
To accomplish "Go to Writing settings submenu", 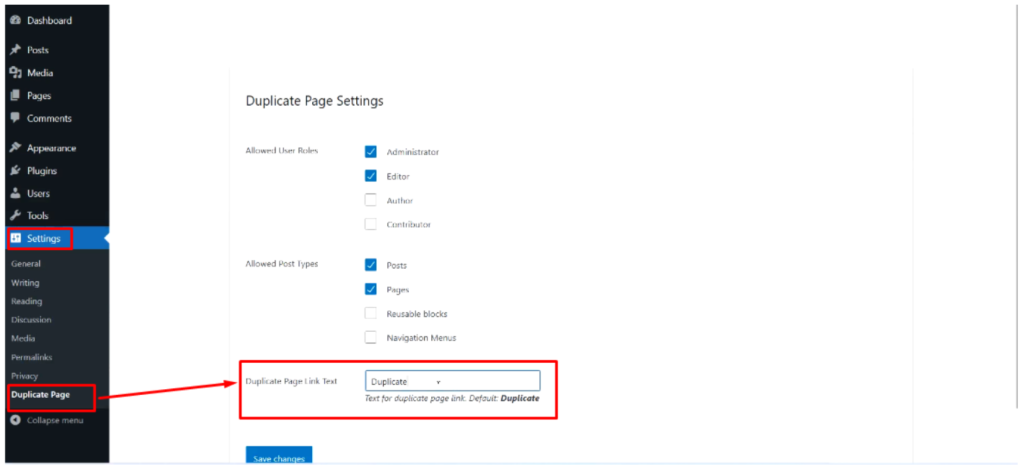I will 25,283.
